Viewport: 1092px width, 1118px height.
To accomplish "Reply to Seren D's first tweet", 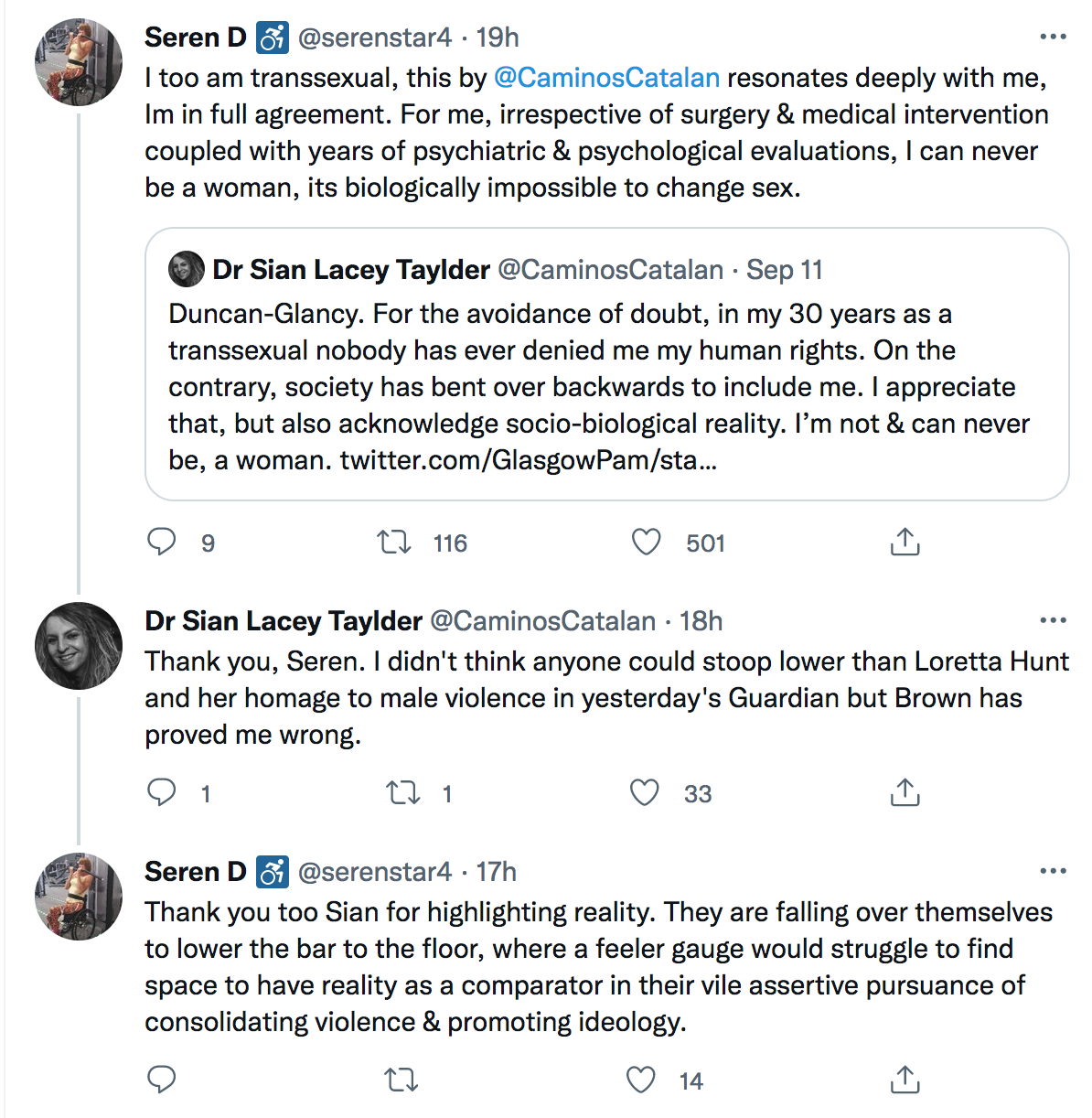I will pyautogui.click(x=162, y=542).
